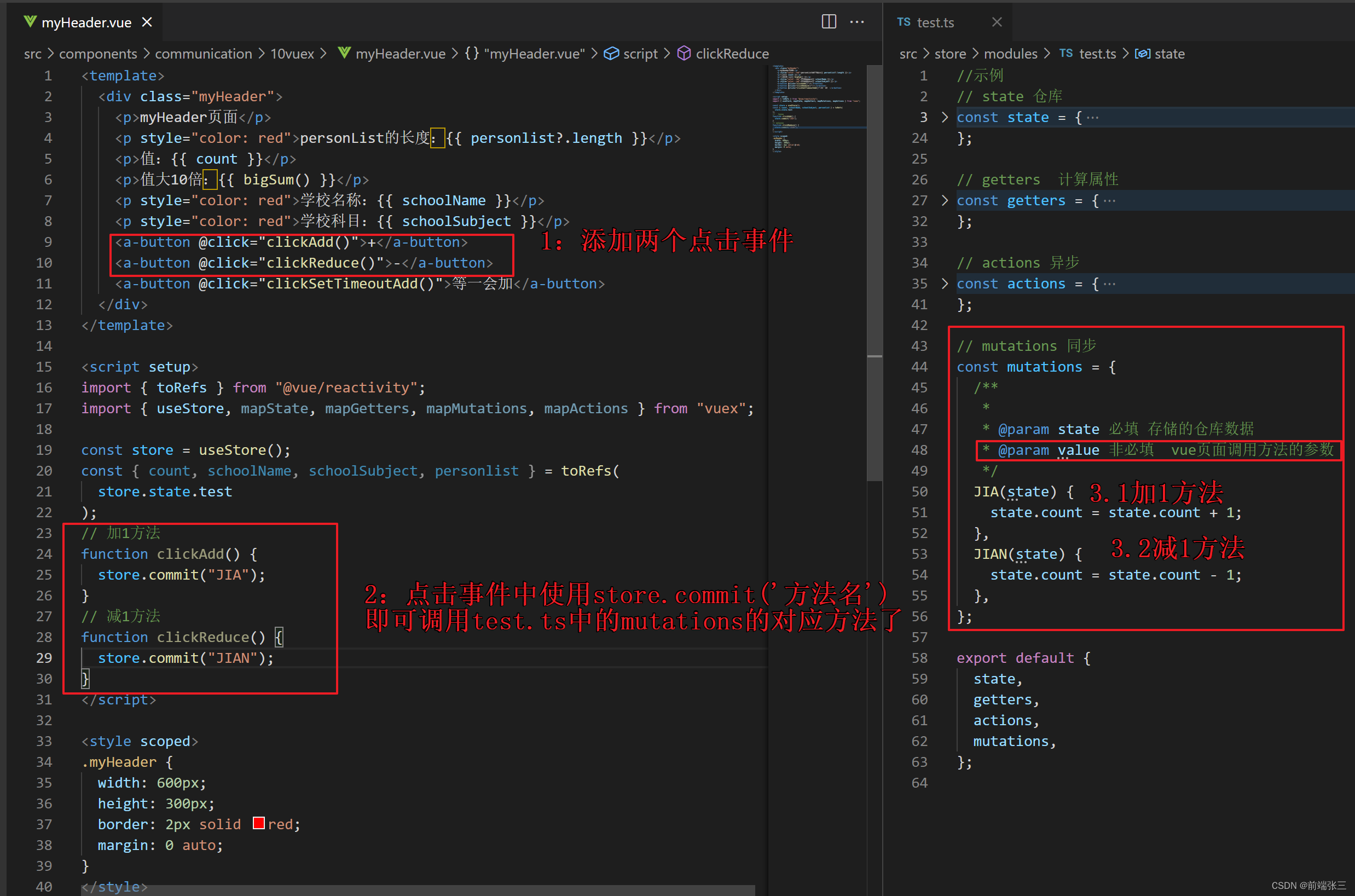Click the split editor right icon
Image resolution: width=1355 pixels, height=896 pixels.
tap(829, 22)
